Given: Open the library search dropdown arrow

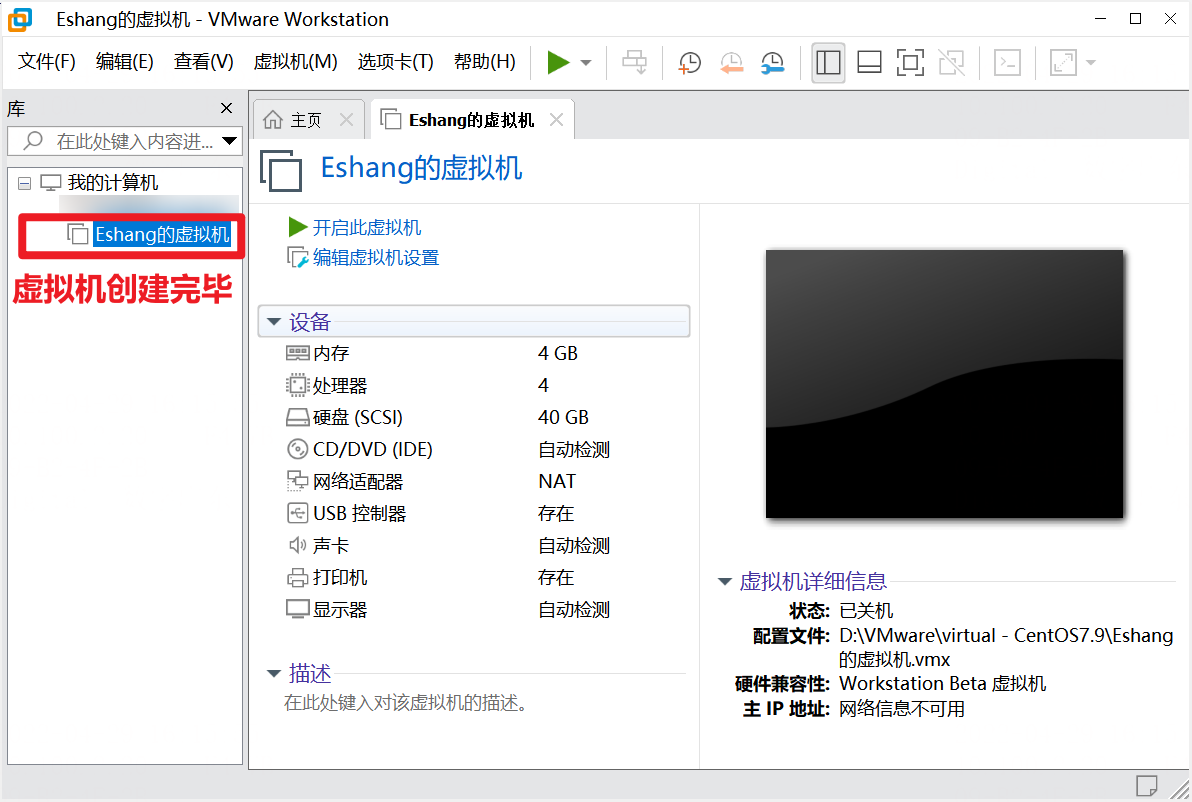Looking at the screenshot, I should 230,141.
